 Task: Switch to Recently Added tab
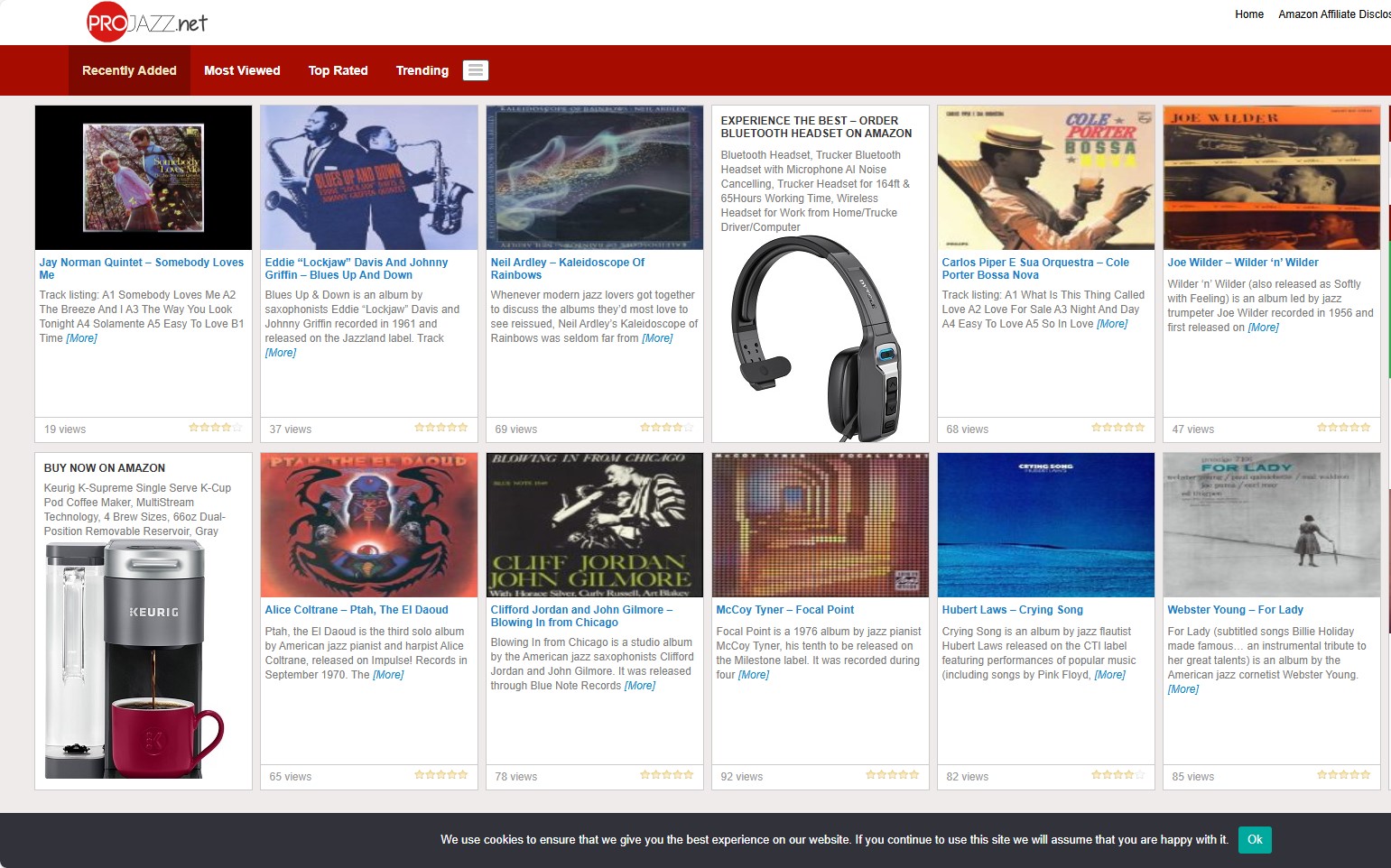pyautogui.click(x=129, y=70)
